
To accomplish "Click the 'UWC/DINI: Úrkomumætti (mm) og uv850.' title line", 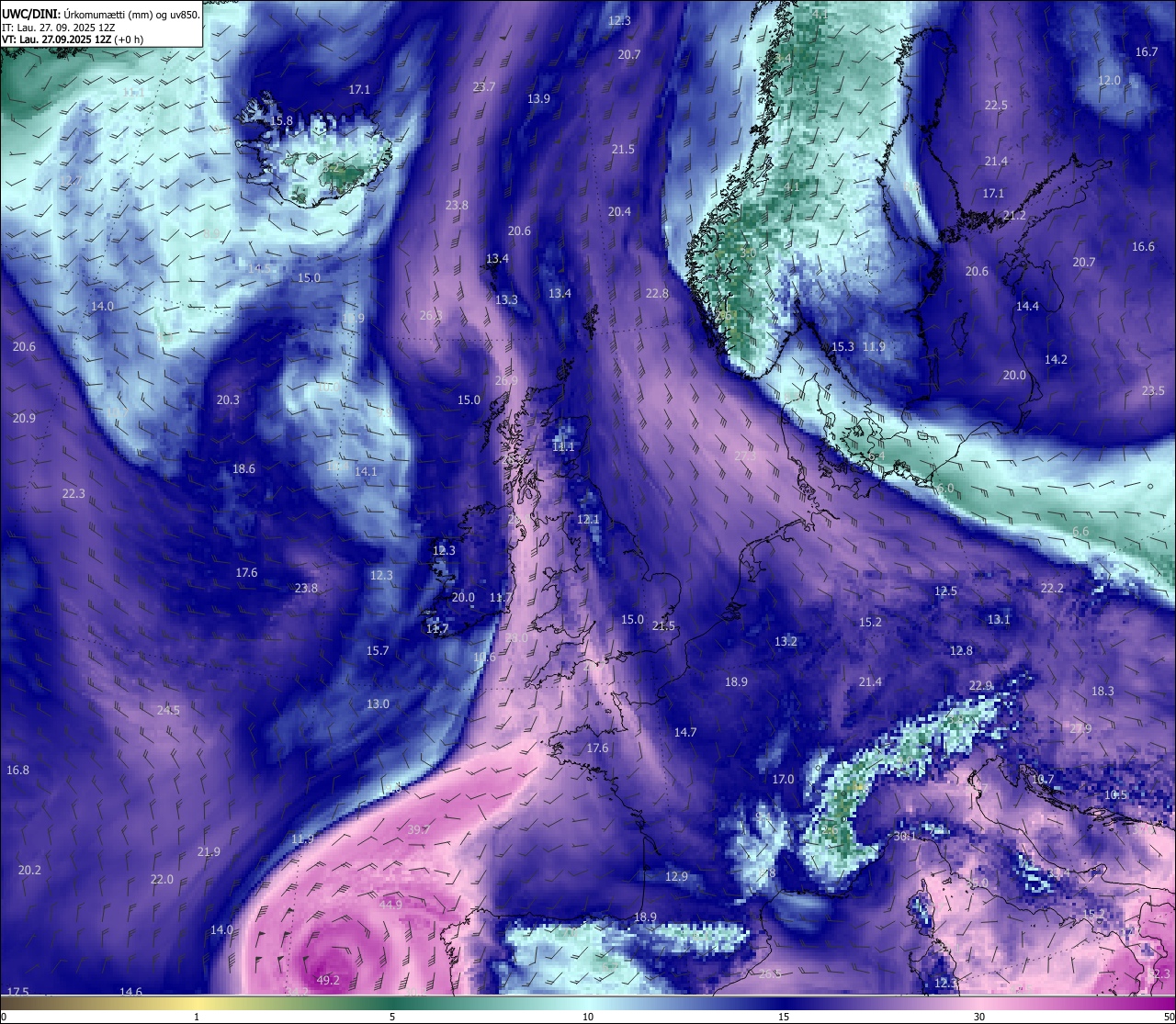I will pos(101,15).
